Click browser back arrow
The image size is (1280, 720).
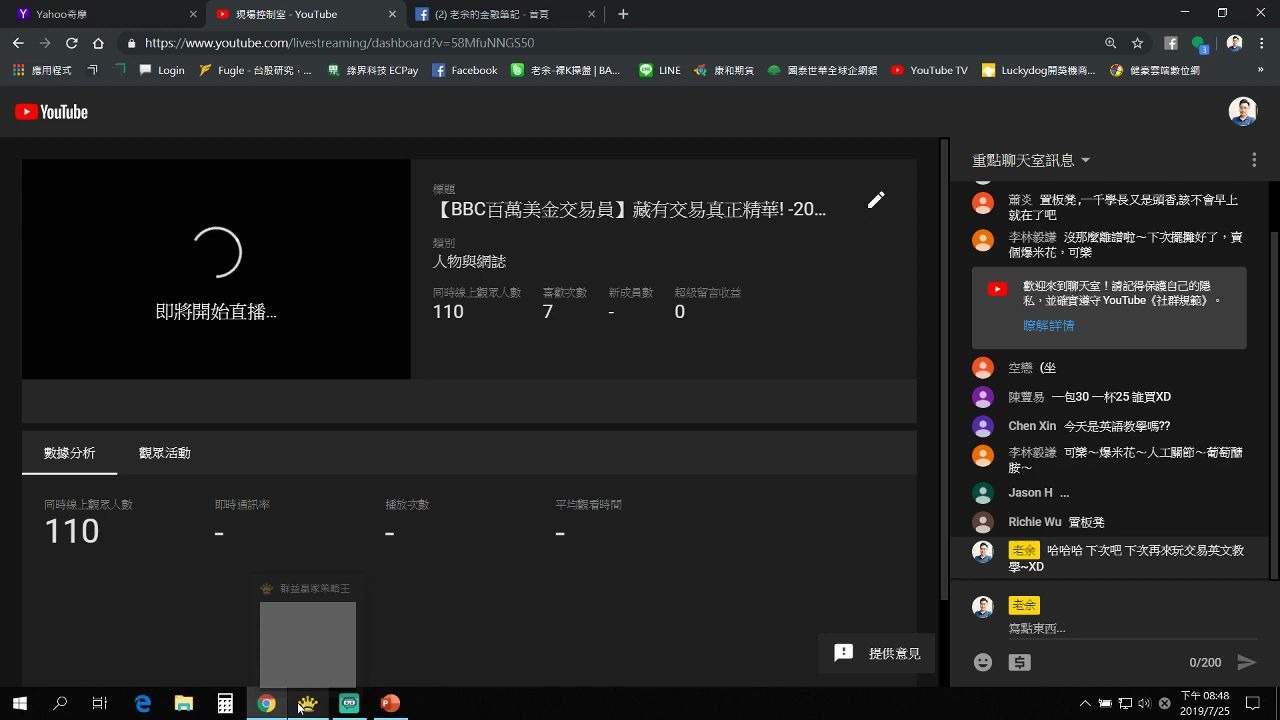(x=18, y=43)
